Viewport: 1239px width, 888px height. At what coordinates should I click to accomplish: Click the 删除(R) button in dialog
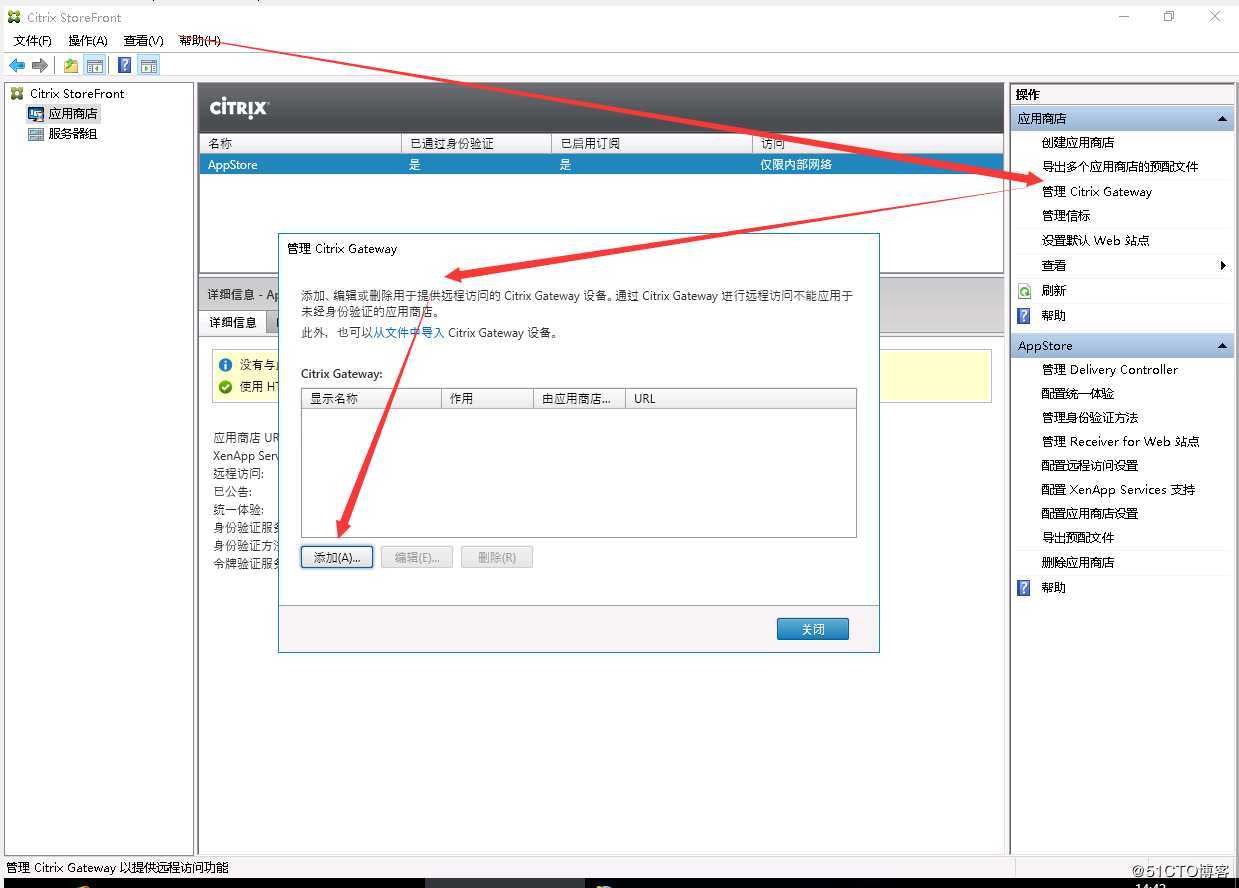[497, 557]
